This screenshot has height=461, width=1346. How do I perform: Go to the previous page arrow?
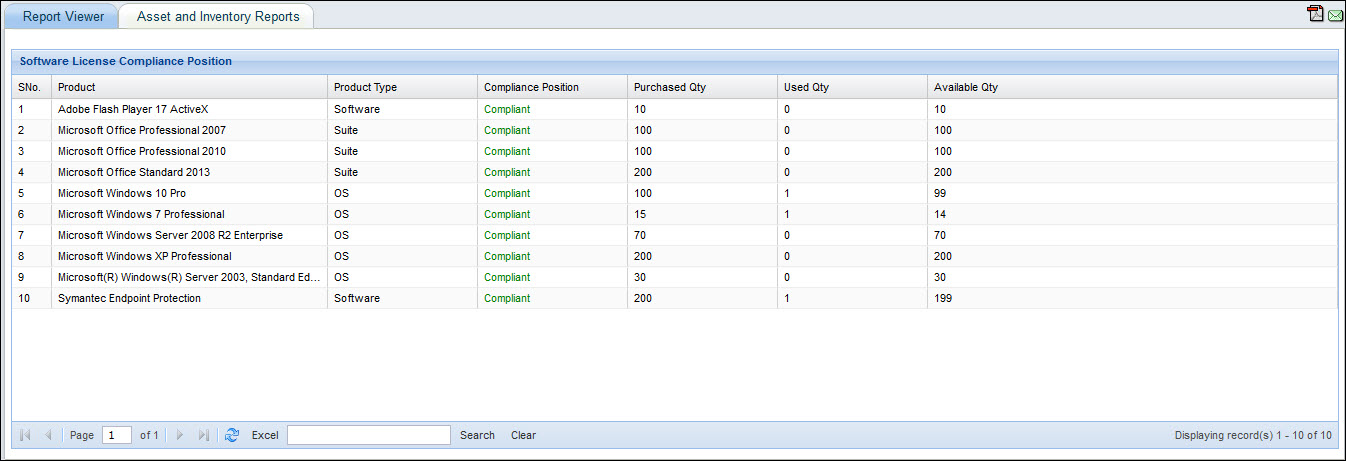pyautogui.click(x=47, y=435)
